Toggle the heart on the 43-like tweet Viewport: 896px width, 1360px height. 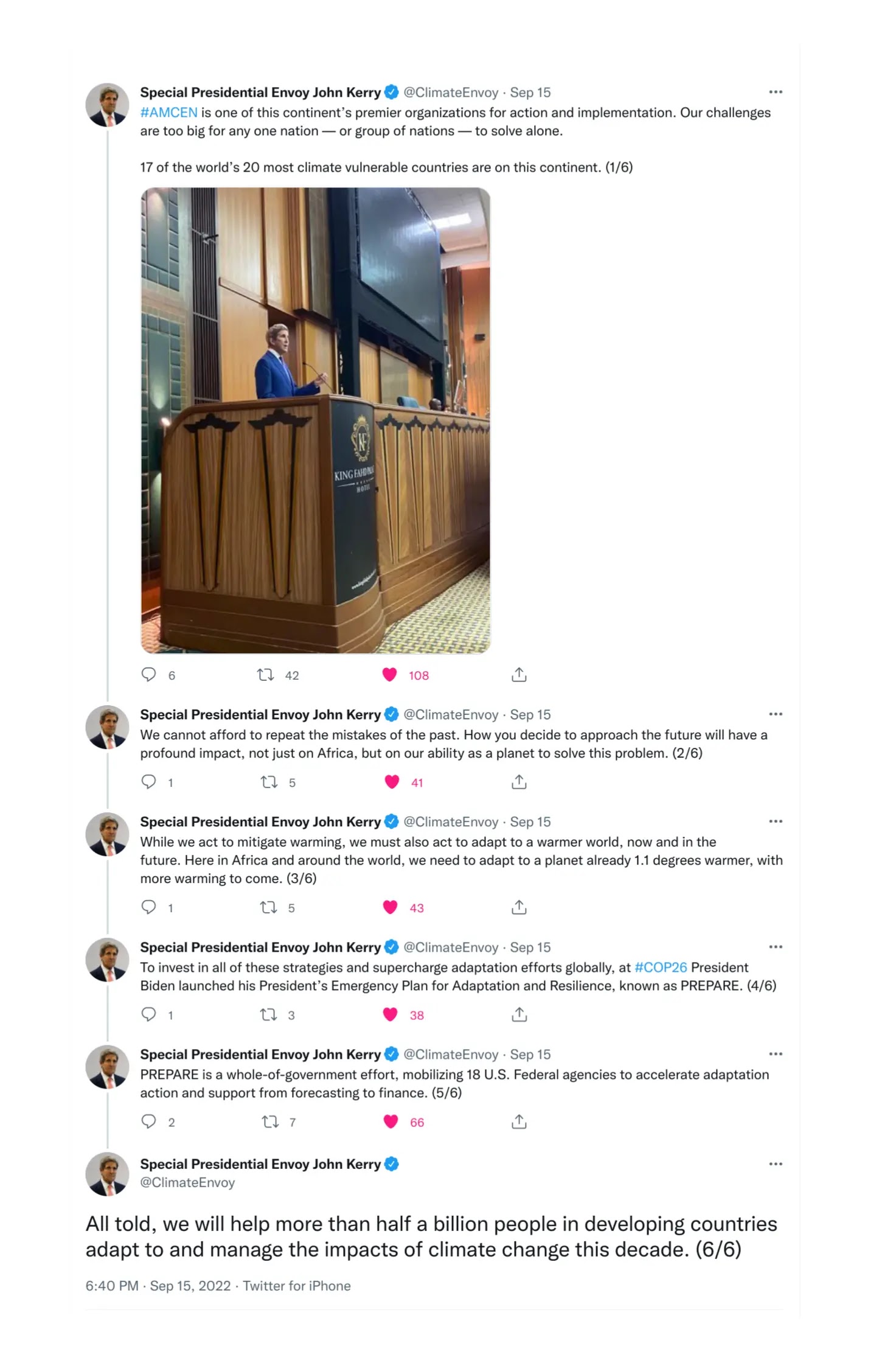[x=390, y=907]
